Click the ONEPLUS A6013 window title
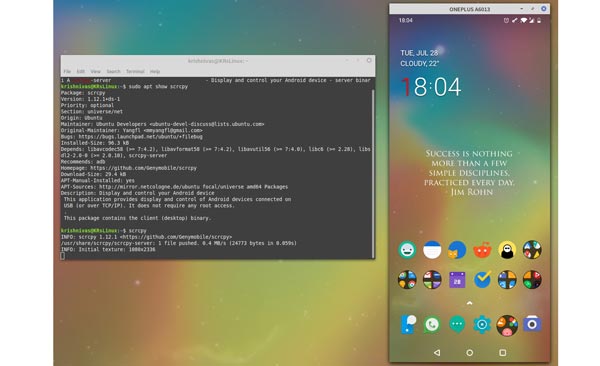600x366 pixels. point(470,9)
